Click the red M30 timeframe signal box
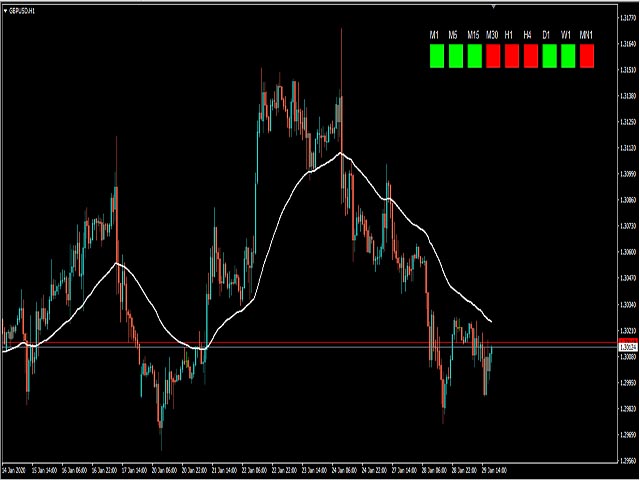This screenshot has width=640, height=480. pos(493,56)
